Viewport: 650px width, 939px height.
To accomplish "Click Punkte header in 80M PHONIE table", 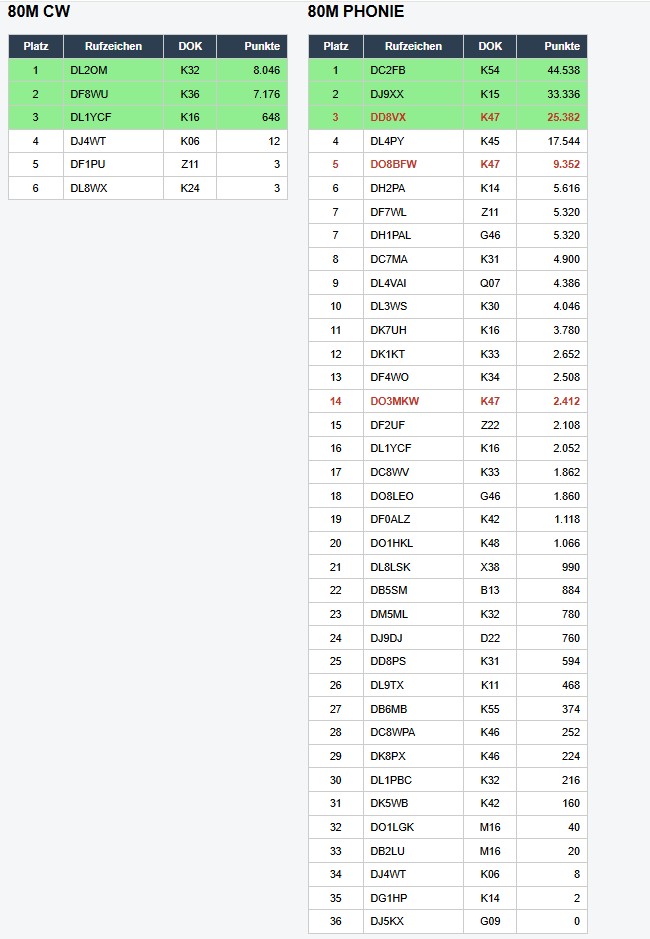I will point(562,46).
